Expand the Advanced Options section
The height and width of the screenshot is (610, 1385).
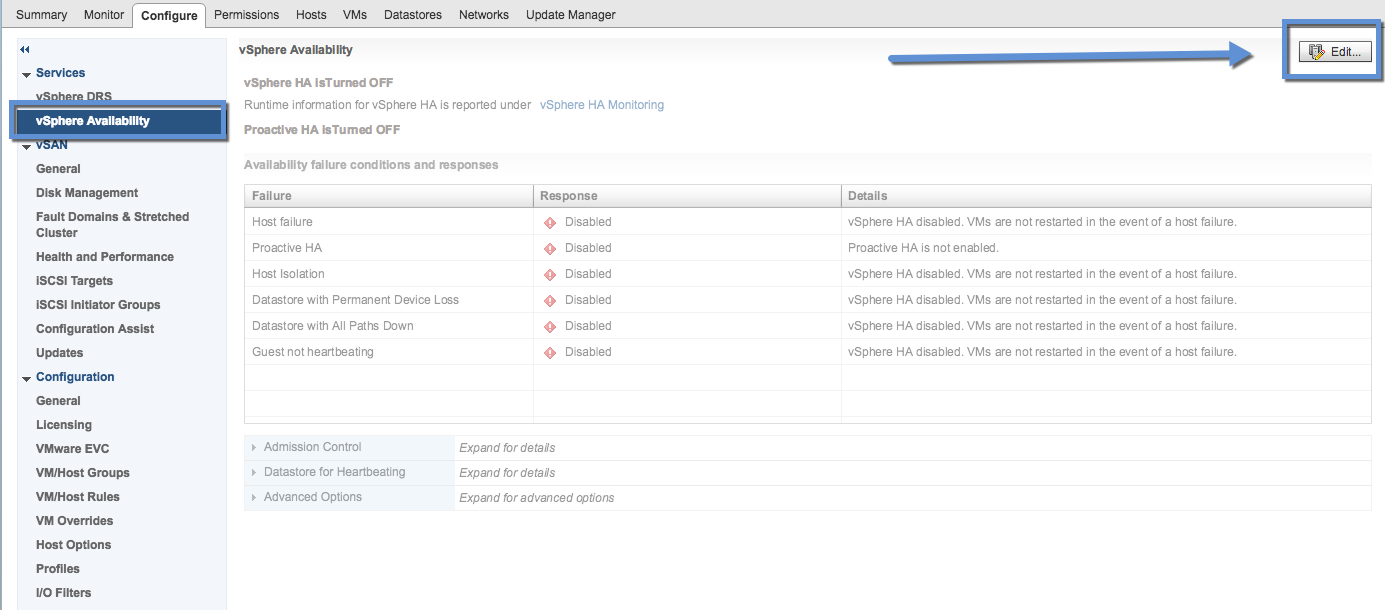[254, 497]
